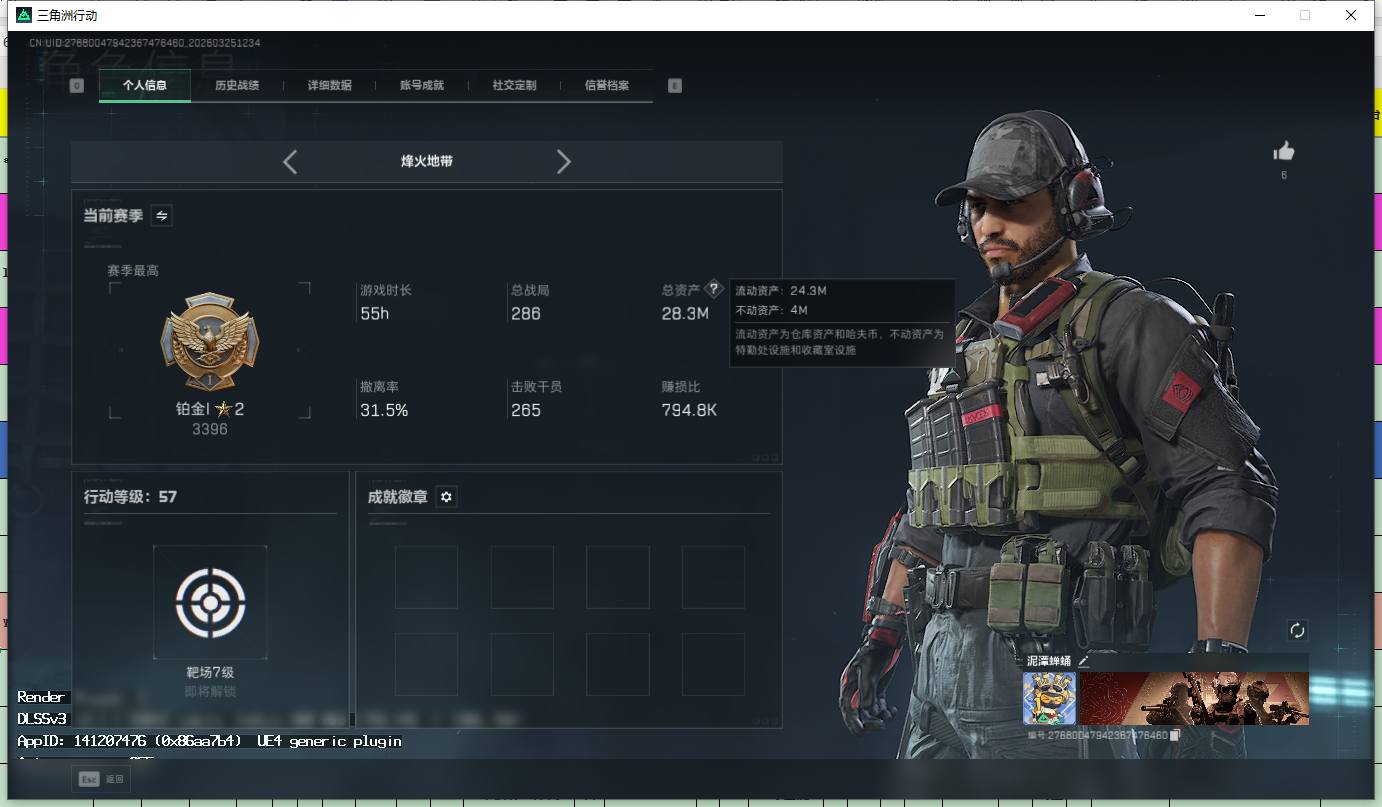
Task: Go to previous game mode with left arrow
Action: (290, 162)
